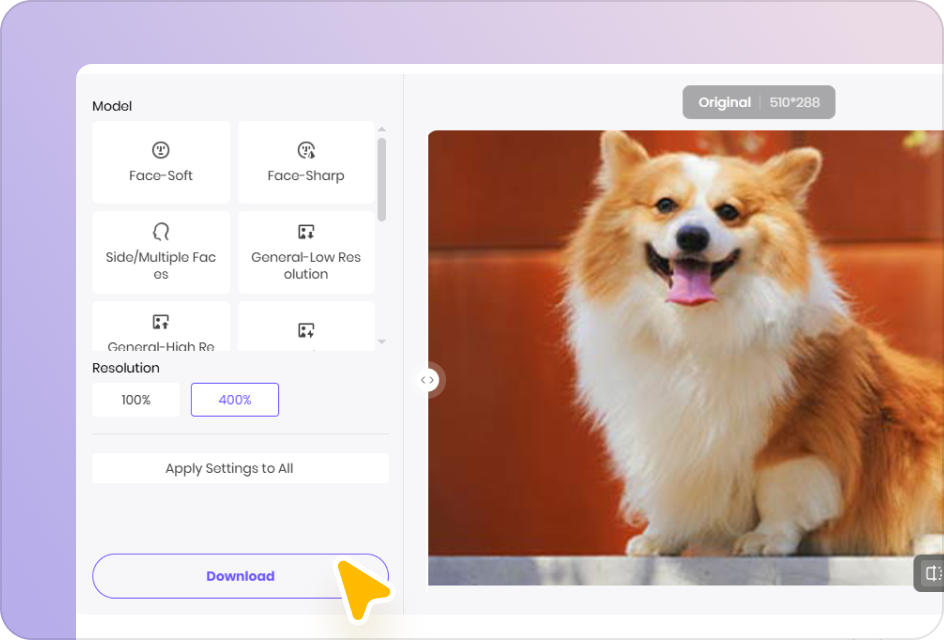Screen dimensions: 944x640
Task: Pick the Side/Multiple Faces head icon
Action: coord(160,232)
